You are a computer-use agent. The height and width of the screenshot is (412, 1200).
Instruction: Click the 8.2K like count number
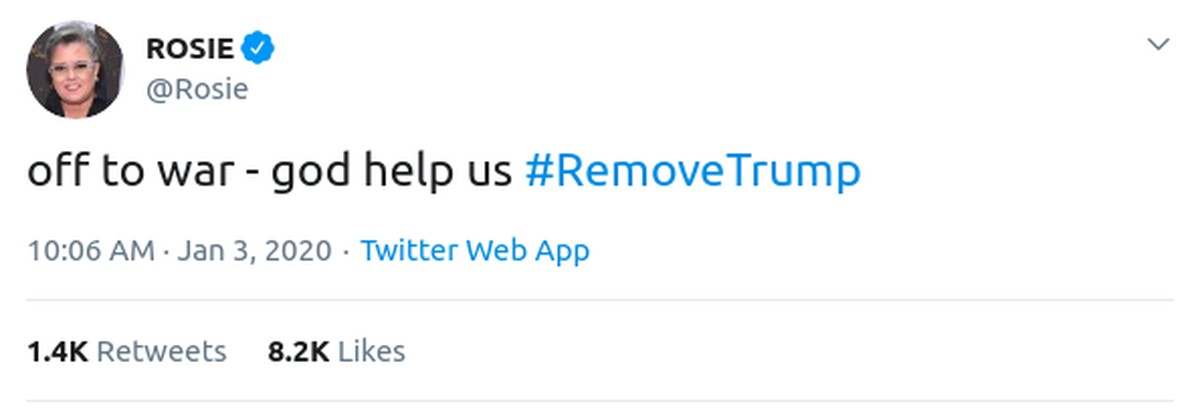click(298, 352)
